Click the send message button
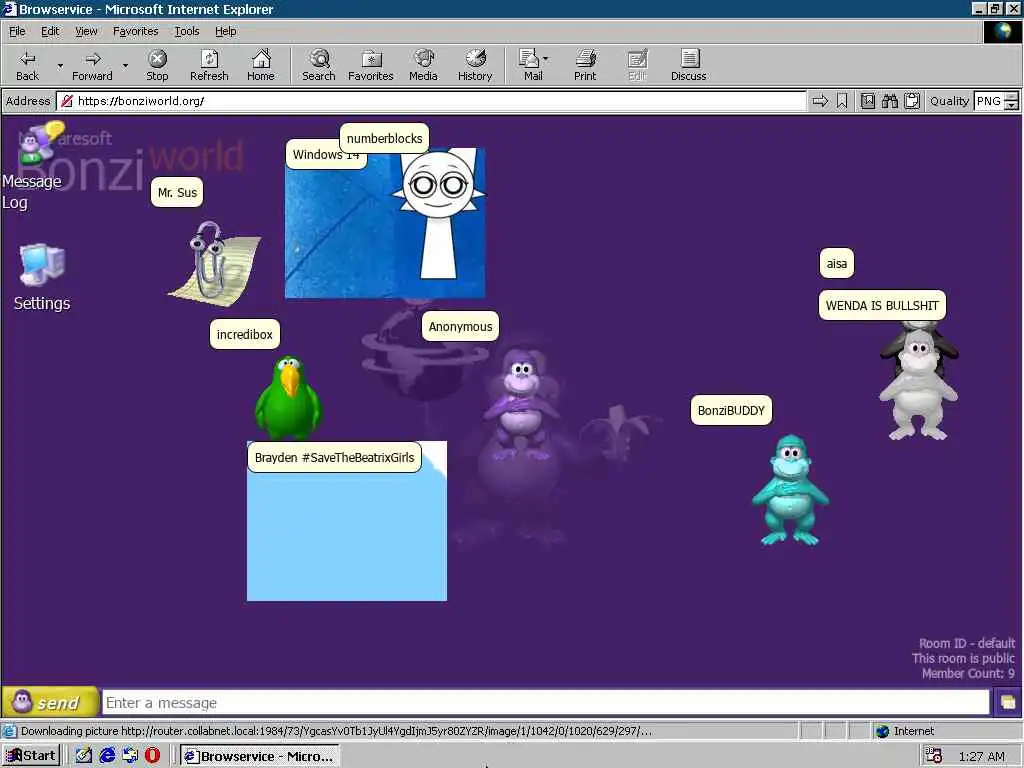 tap(50, 703)
